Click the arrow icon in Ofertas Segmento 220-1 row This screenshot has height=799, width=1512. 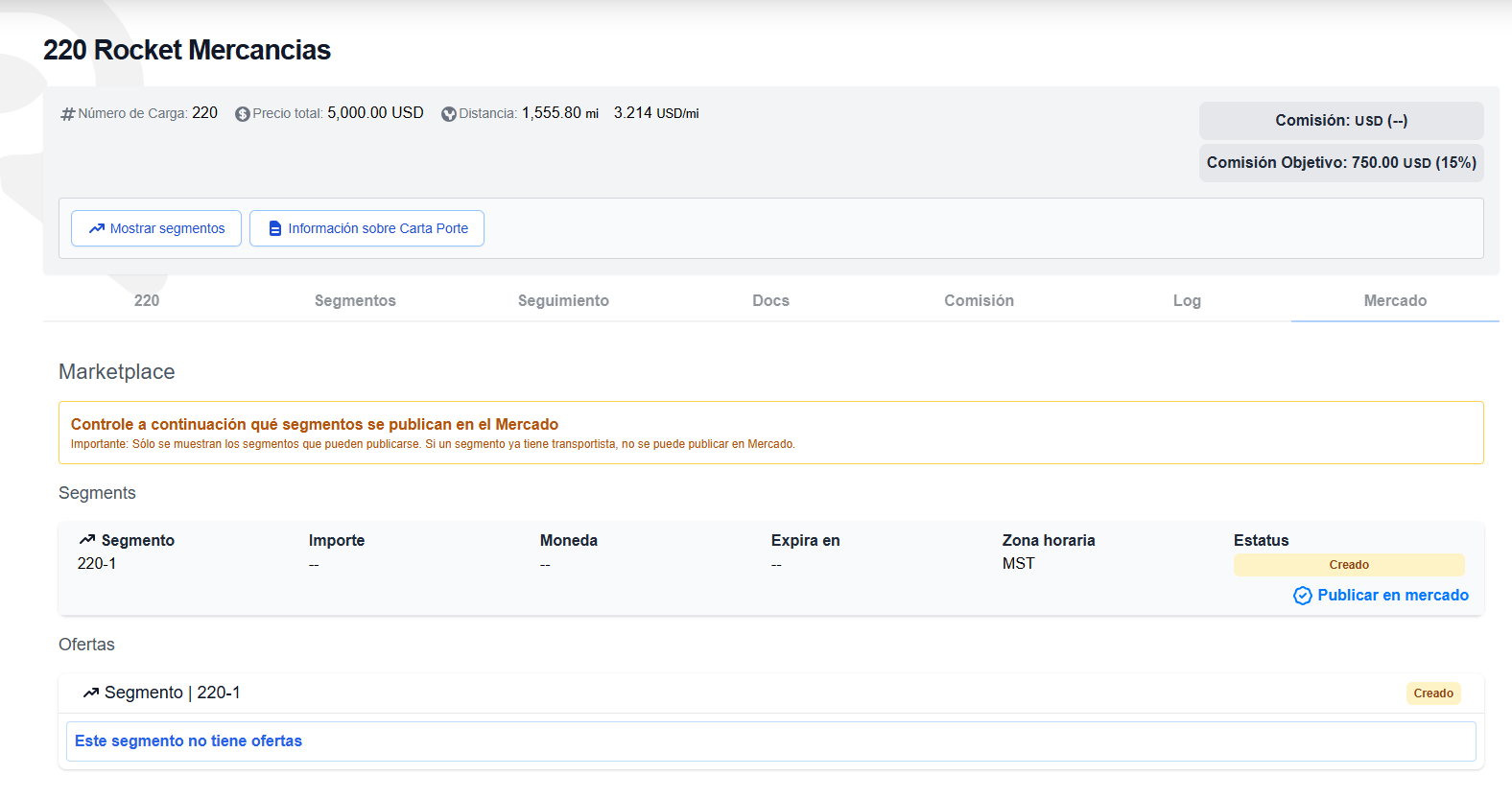point(91,693)
